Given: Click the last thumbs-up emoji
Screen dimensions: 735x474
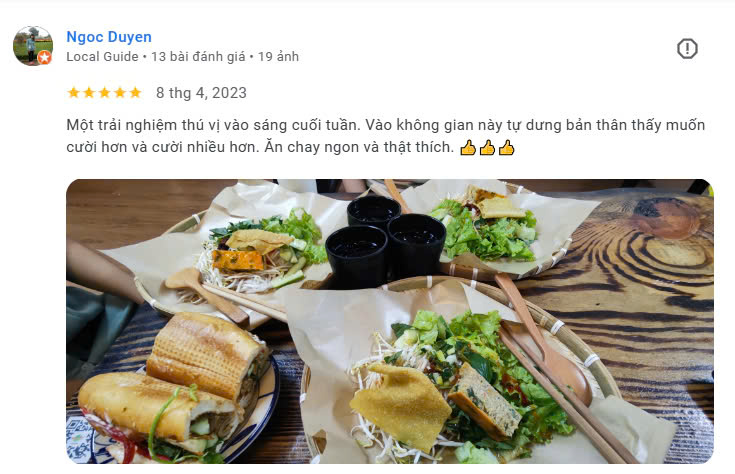Looking at the screenshot, I should click(506, 148).
